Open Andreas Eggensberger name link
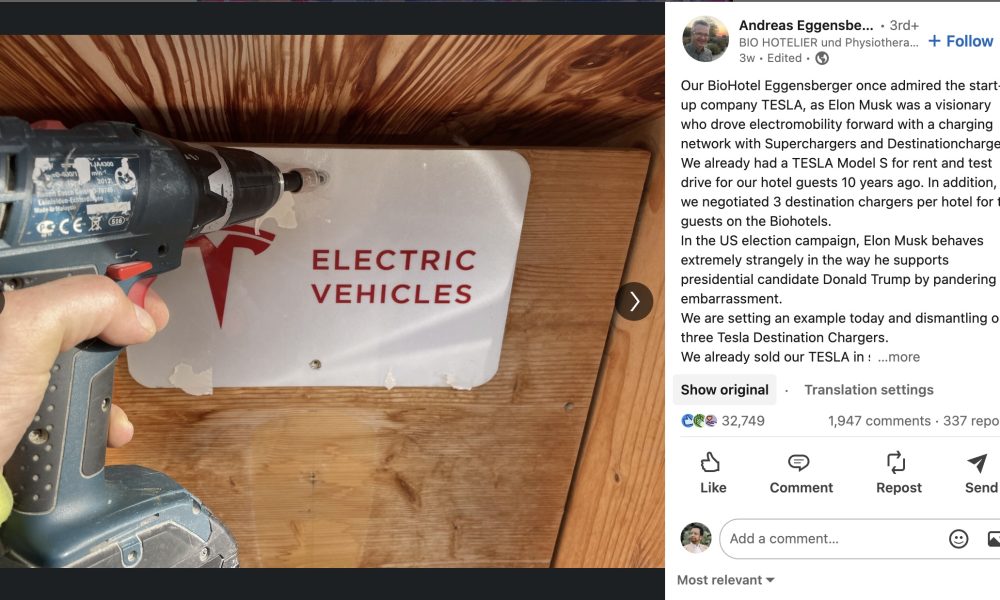Image resolution: width=1000 pixels, height=600 pixels. coord(806,26)
